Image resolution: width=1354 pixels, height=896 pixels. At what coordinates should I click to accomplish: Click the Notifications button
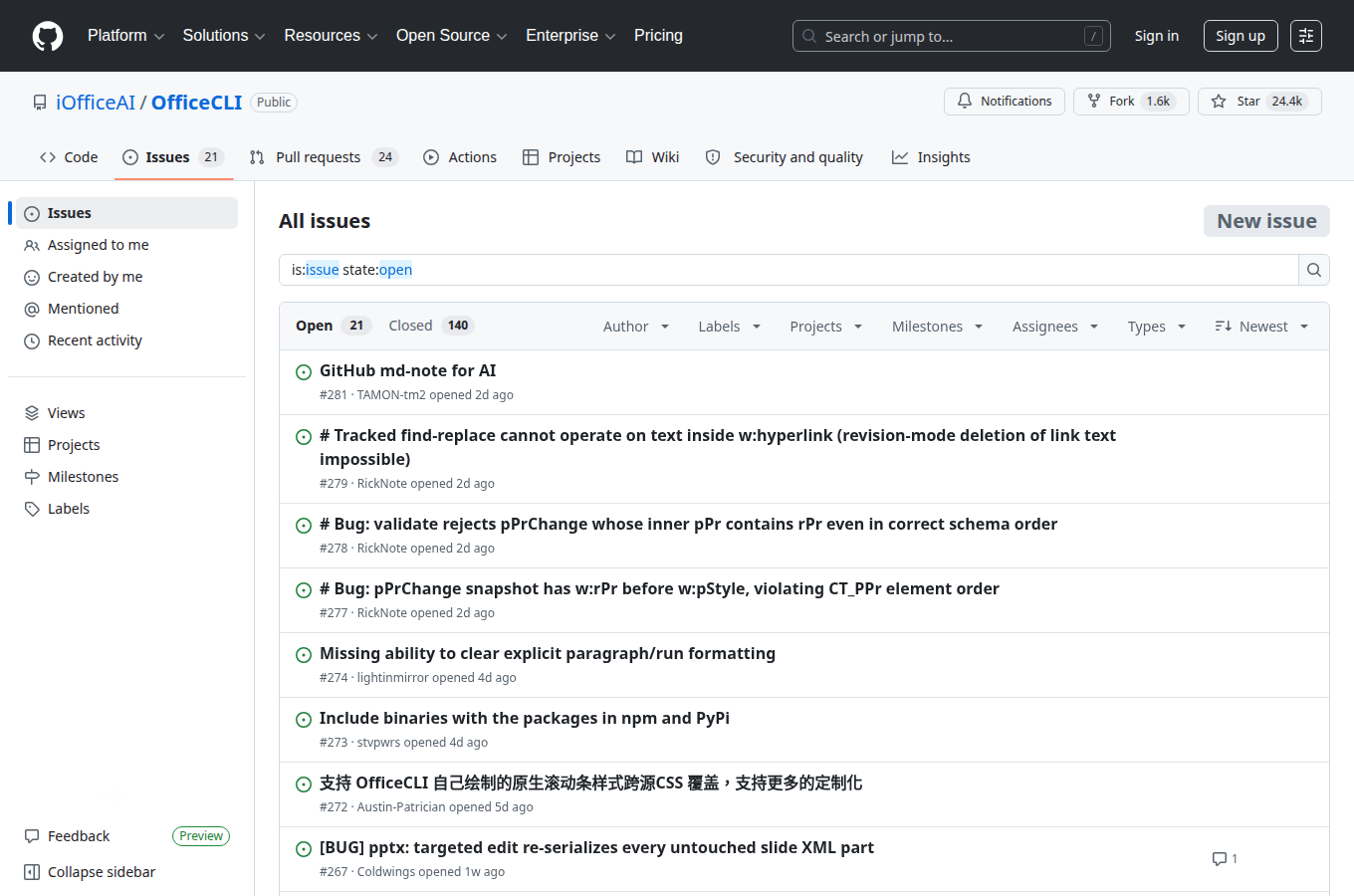tap(1005, 102)
